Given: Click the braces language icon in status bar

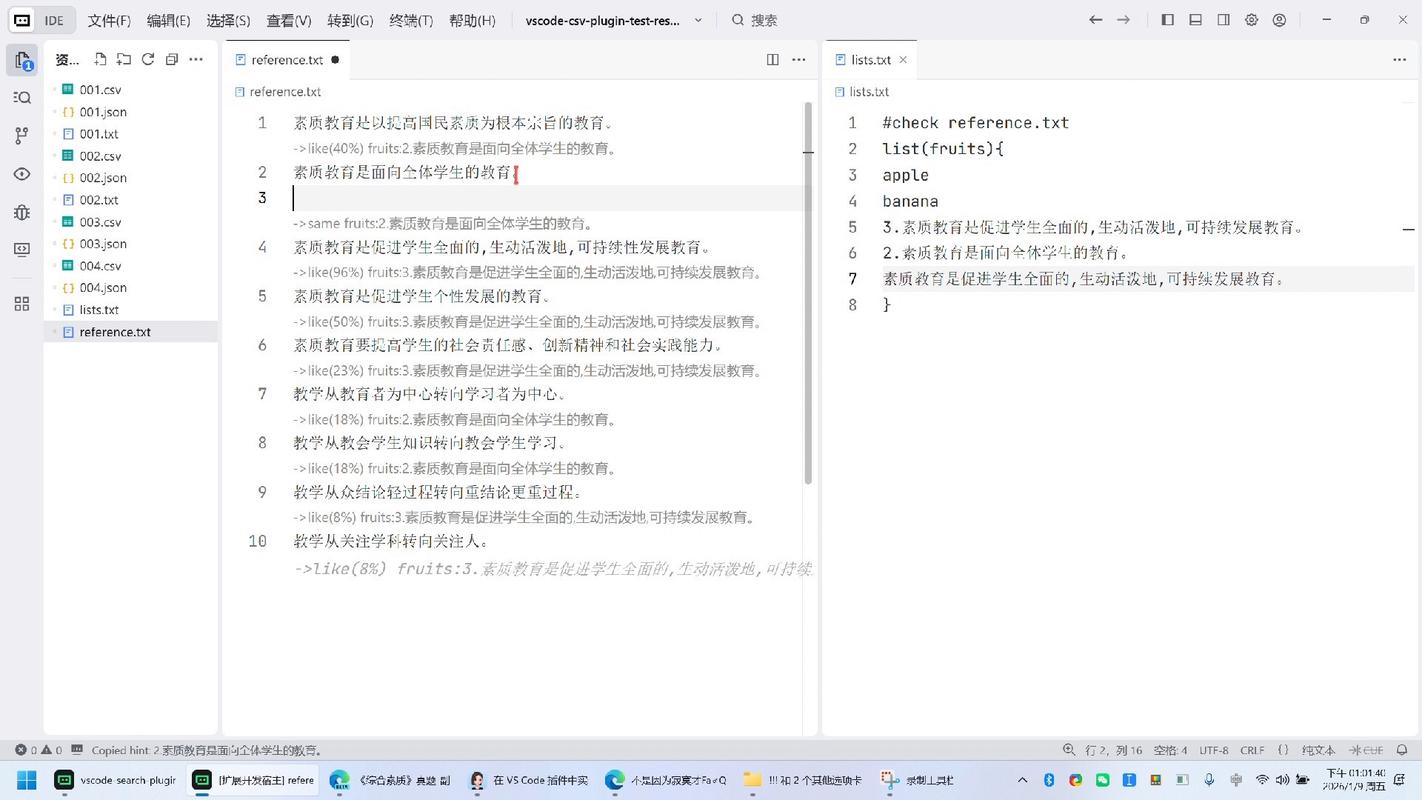Looking at the screenshot, I should coord(1283,750).
